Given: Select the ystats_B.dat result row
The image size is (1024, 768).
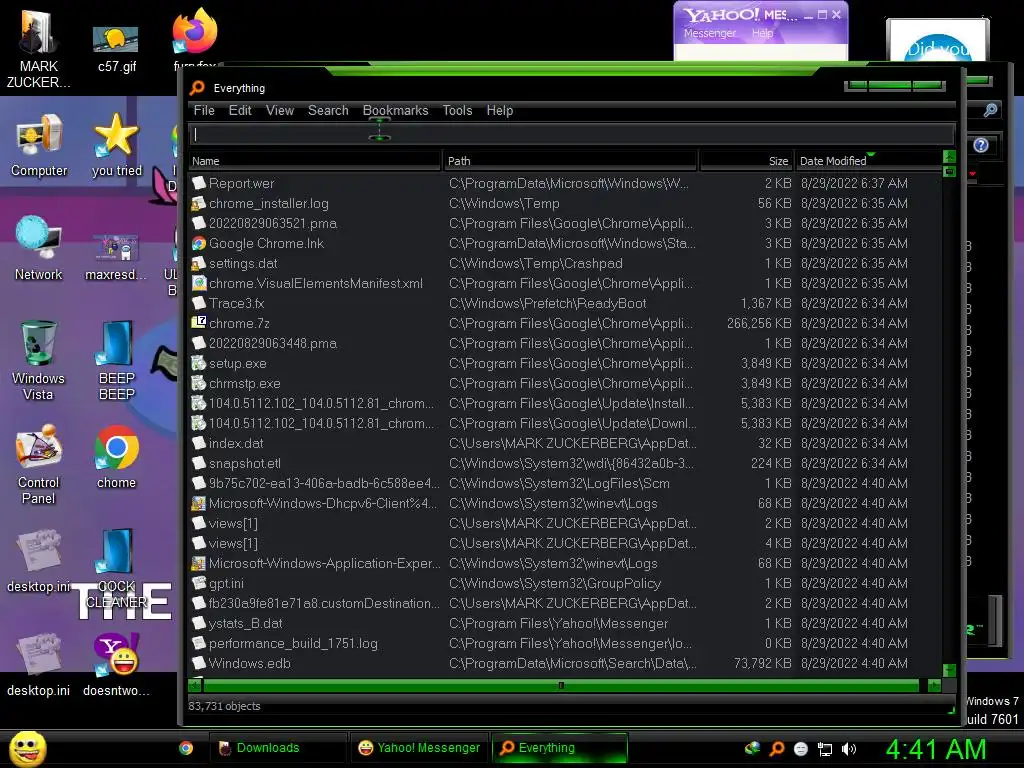Looking at the screenshot, I should tap(565, 624).
